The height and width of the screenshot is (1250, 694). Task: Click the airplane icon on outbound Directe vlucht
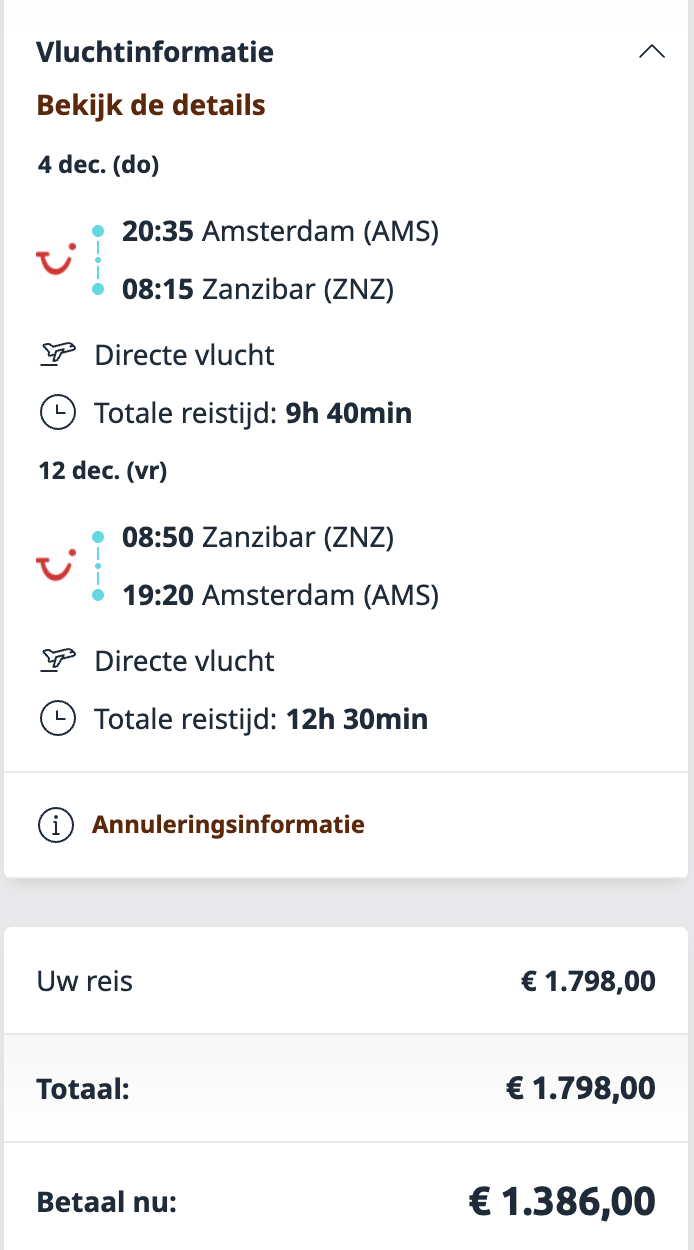(60, 354)
